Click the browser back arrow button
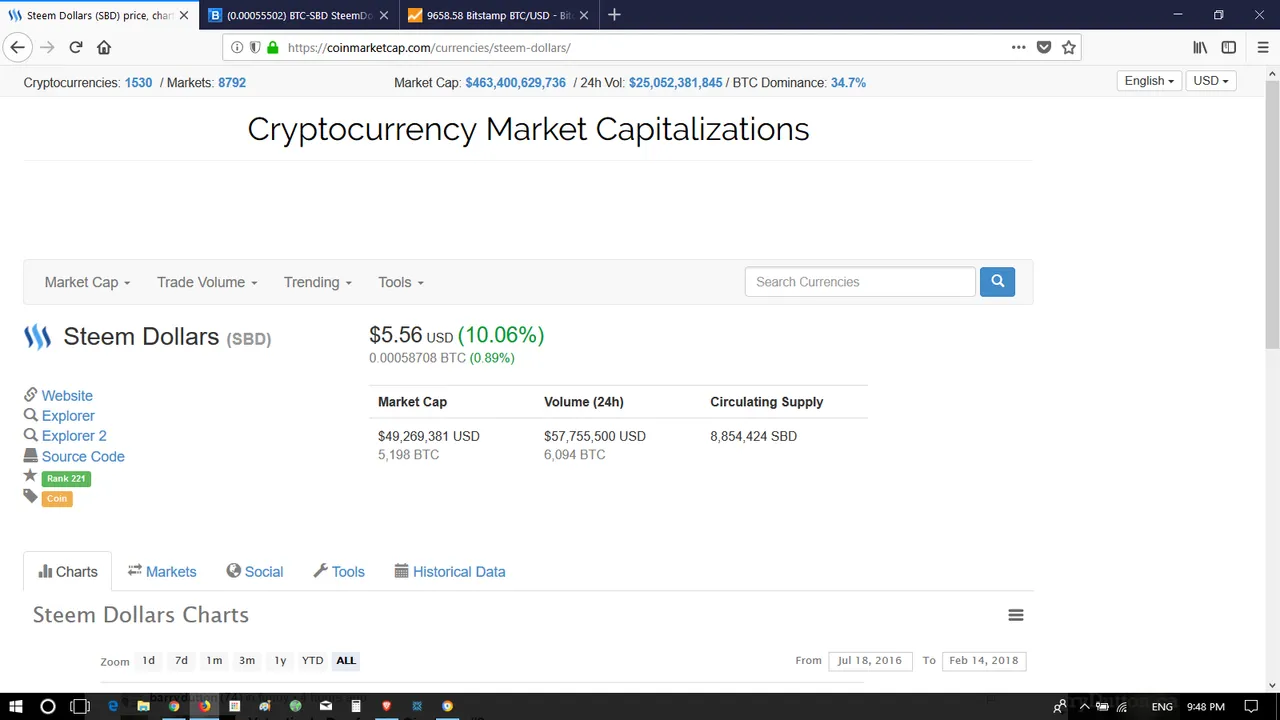Image resolution: width=1280 pixels, height=720 pixels. coord(17,47)
